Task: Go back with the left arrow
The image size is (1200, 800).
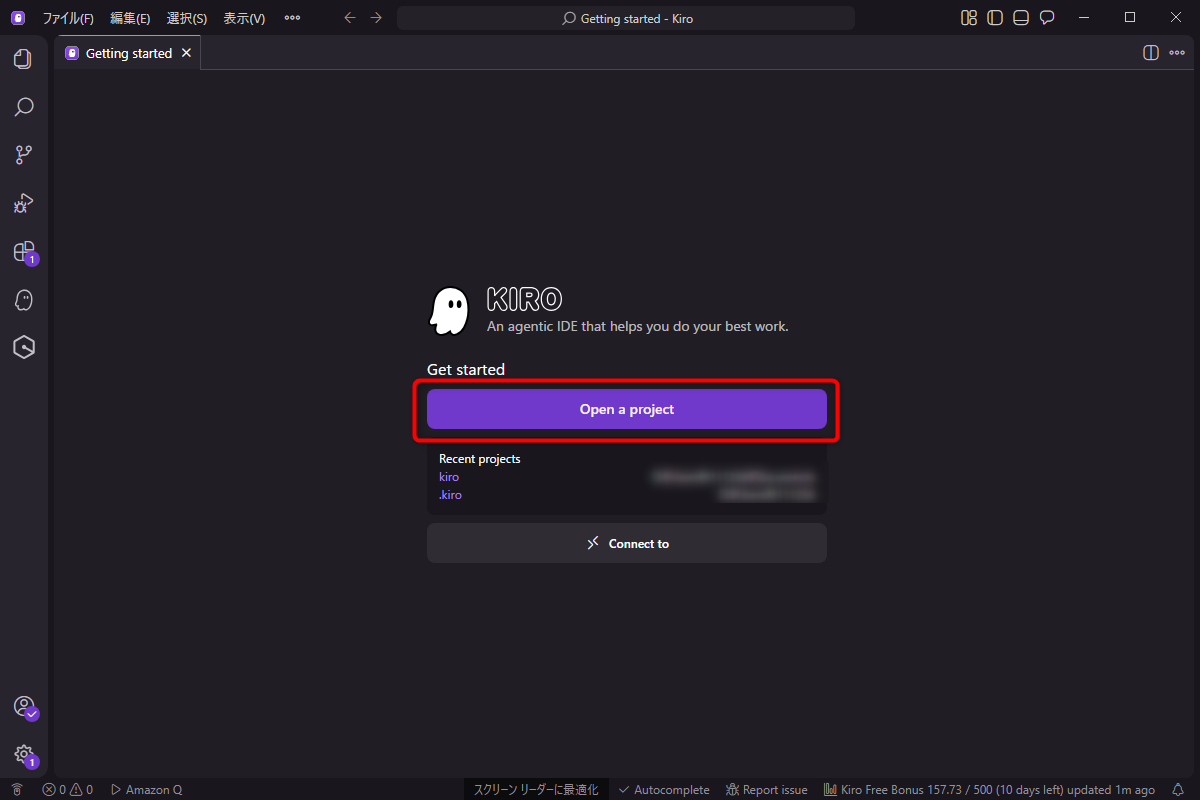Action: pos(349,18)
